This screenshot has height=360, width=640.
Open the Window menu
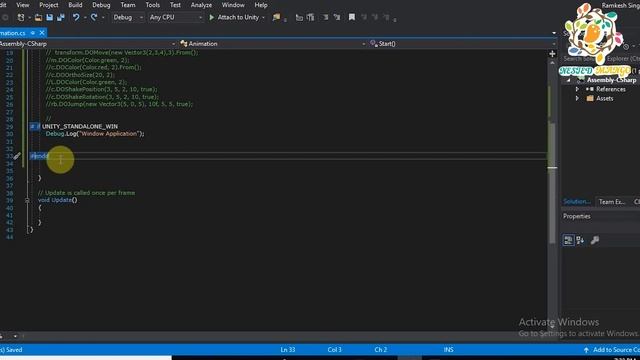point(233,5)
